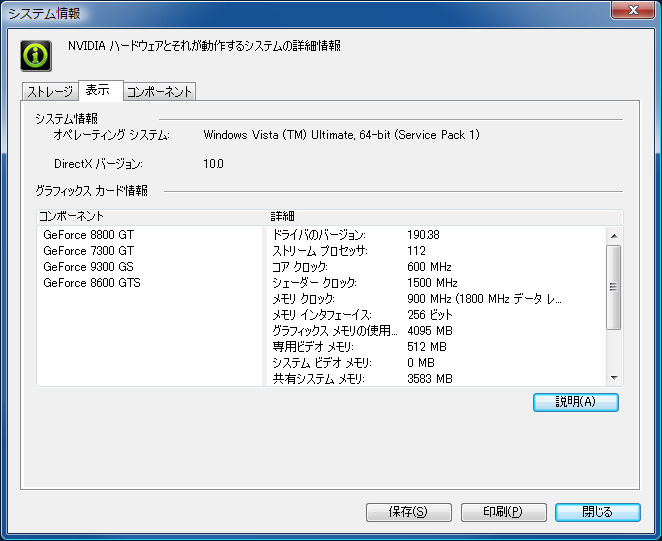The height and width of the screenshot is (541, 662).
Task: Open the コンポーネント tab
Action: click(x=160, y=92)
